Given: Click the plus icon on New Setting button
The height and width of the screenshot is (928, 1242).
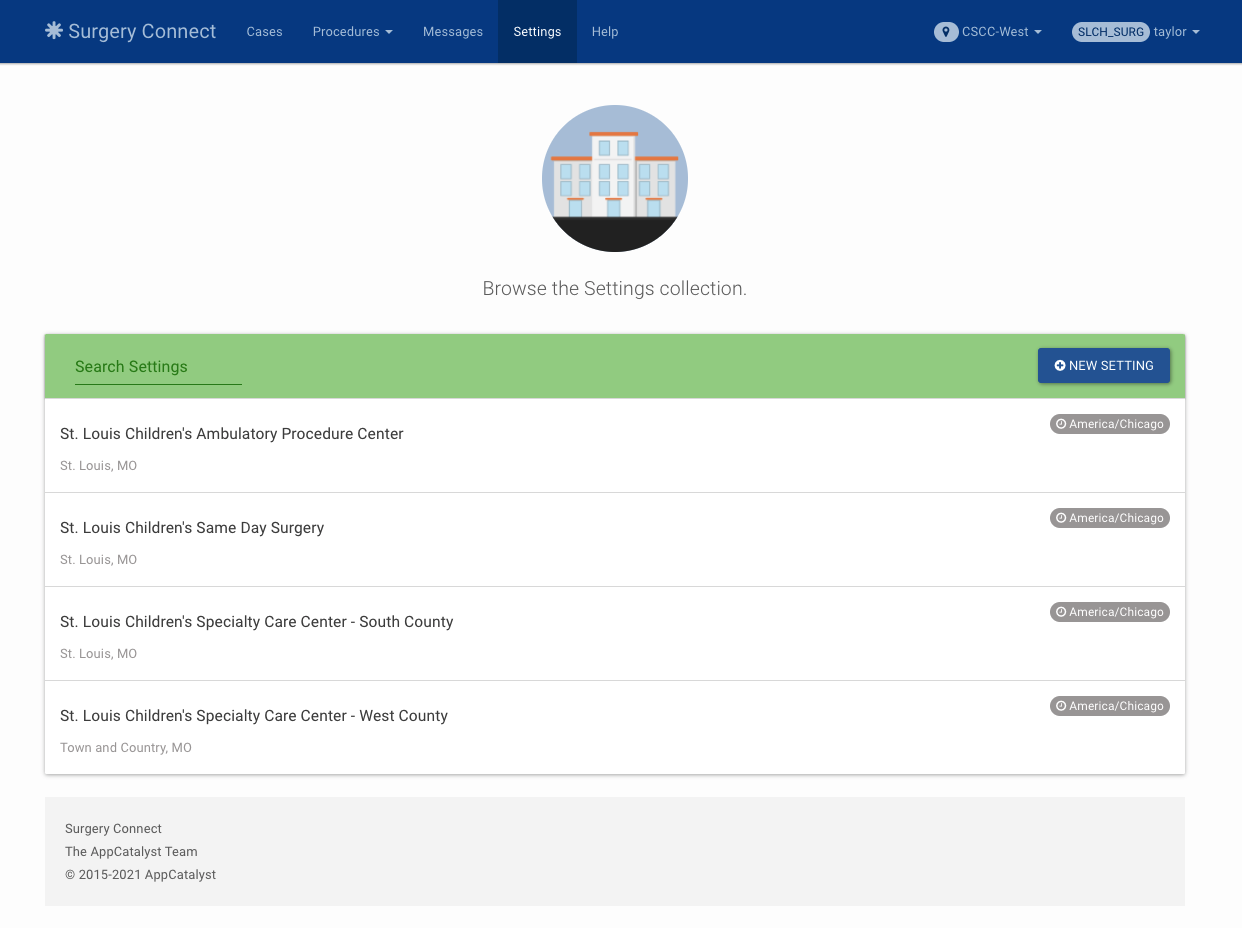Looking at the screenshot, I should pyautogui.click(x=1060, y=366).
